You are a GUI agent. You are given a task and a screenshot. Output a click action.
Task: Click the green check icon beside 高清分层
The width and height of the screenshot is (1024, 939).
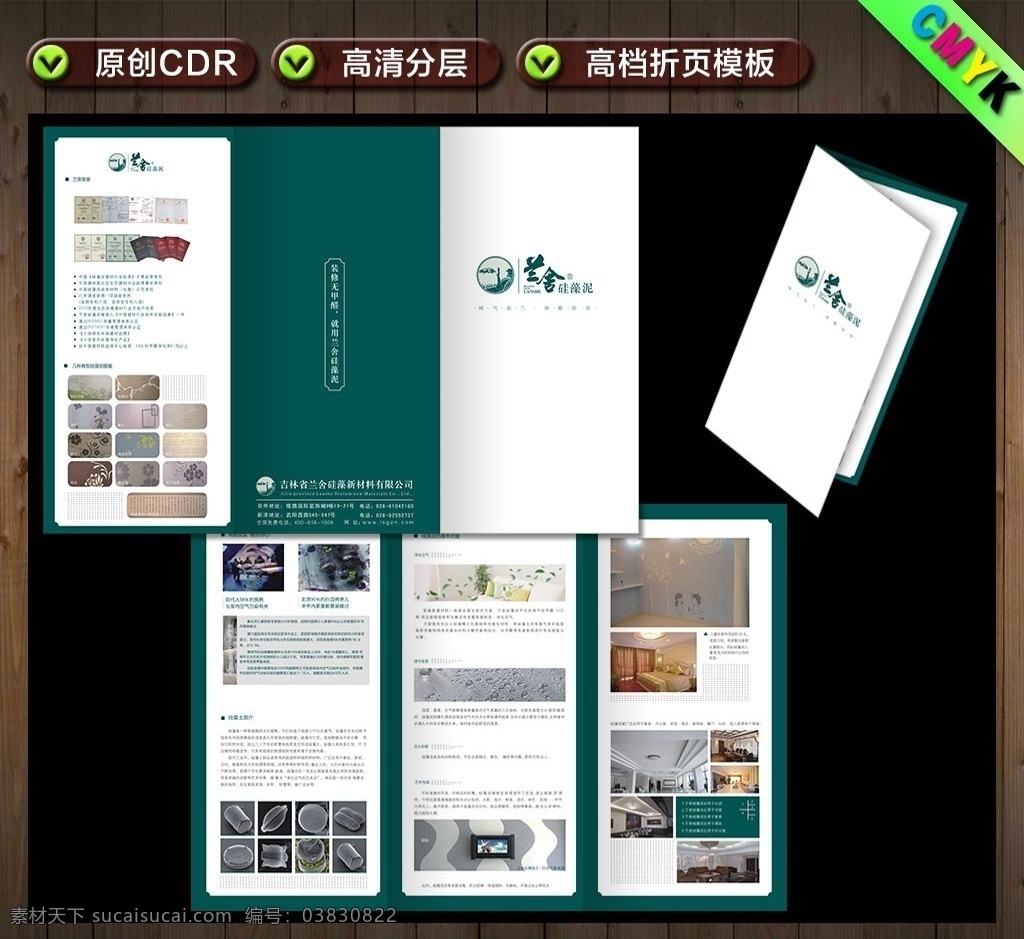pos(297,63)
